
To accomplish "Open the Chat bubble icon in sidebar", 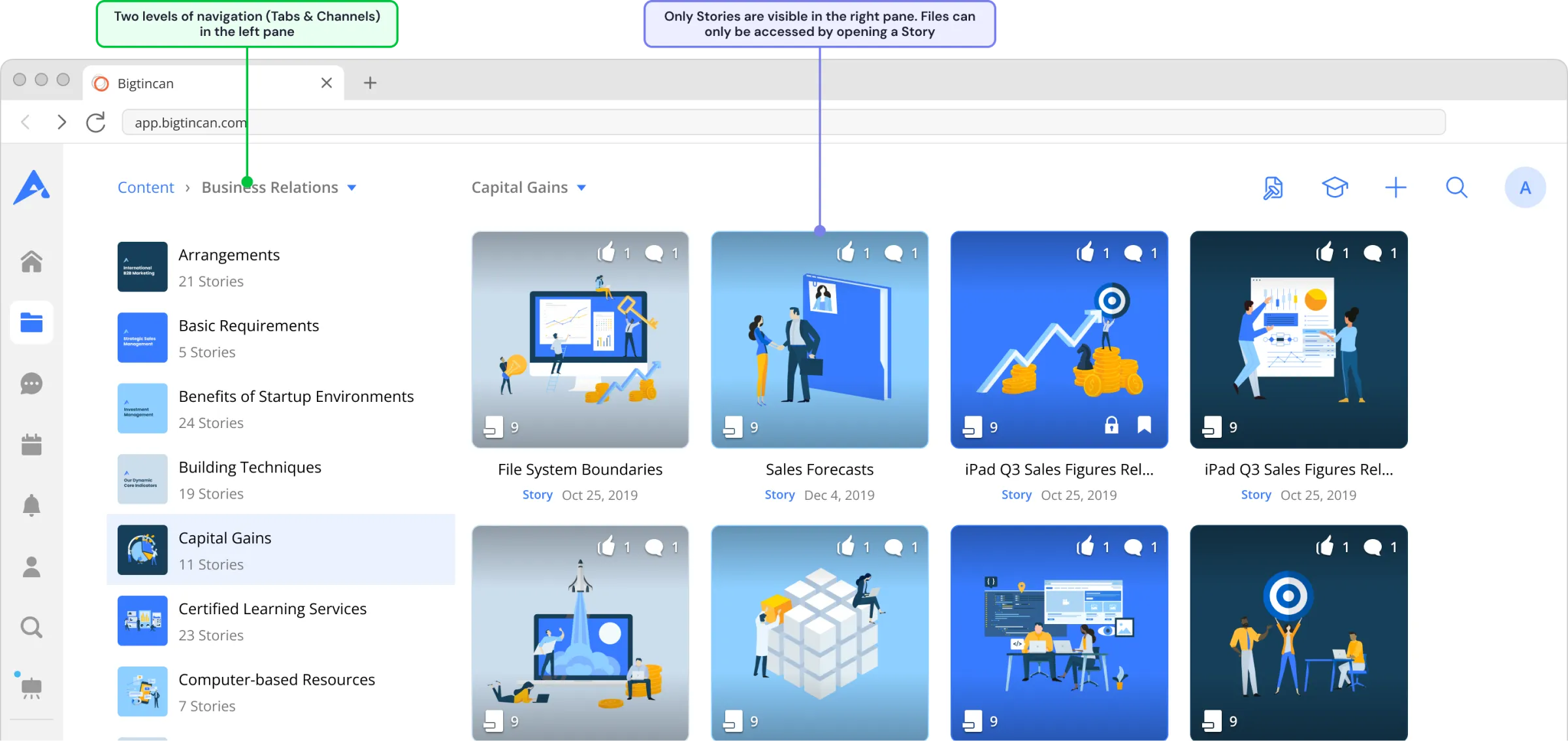I will pyautogui.click(x=31, y=384).
